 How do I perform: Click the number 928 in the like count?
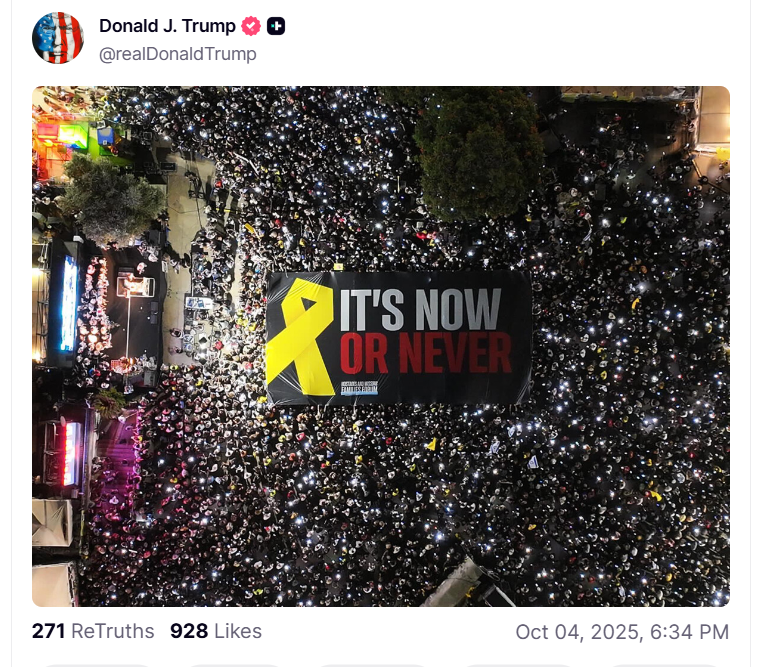[189, 632]
